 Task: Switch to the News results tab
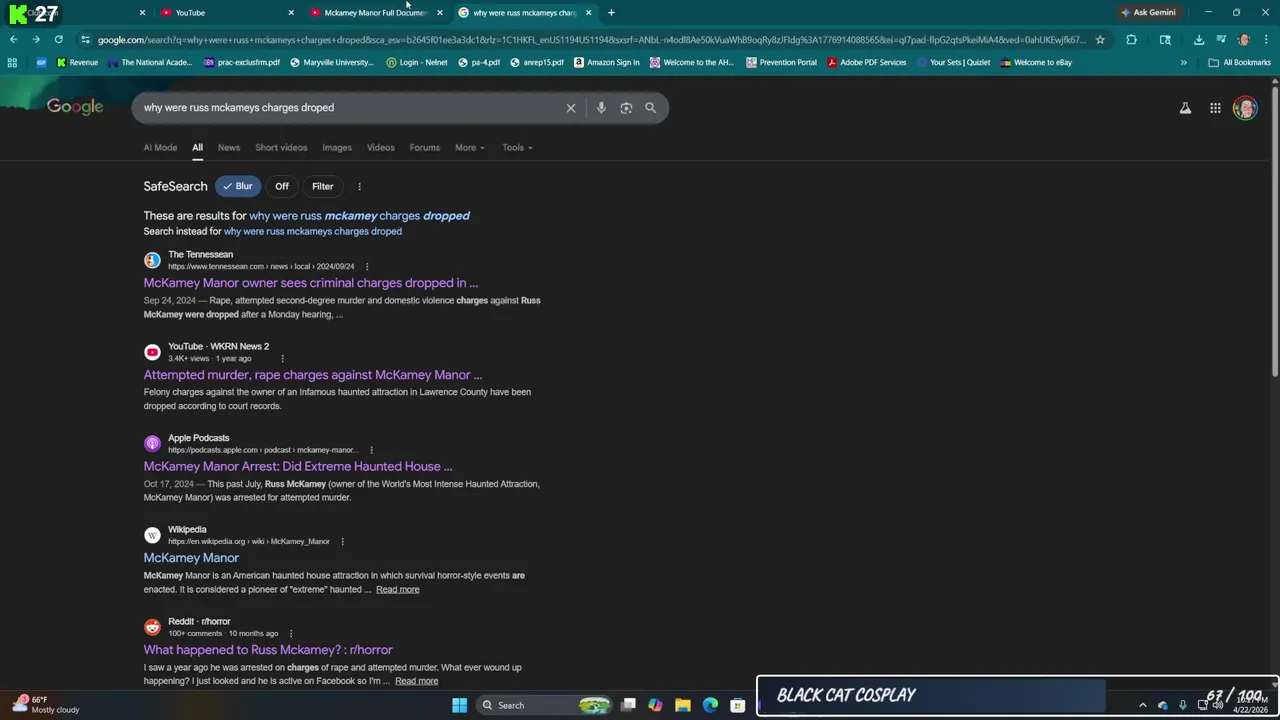point(229,148)
